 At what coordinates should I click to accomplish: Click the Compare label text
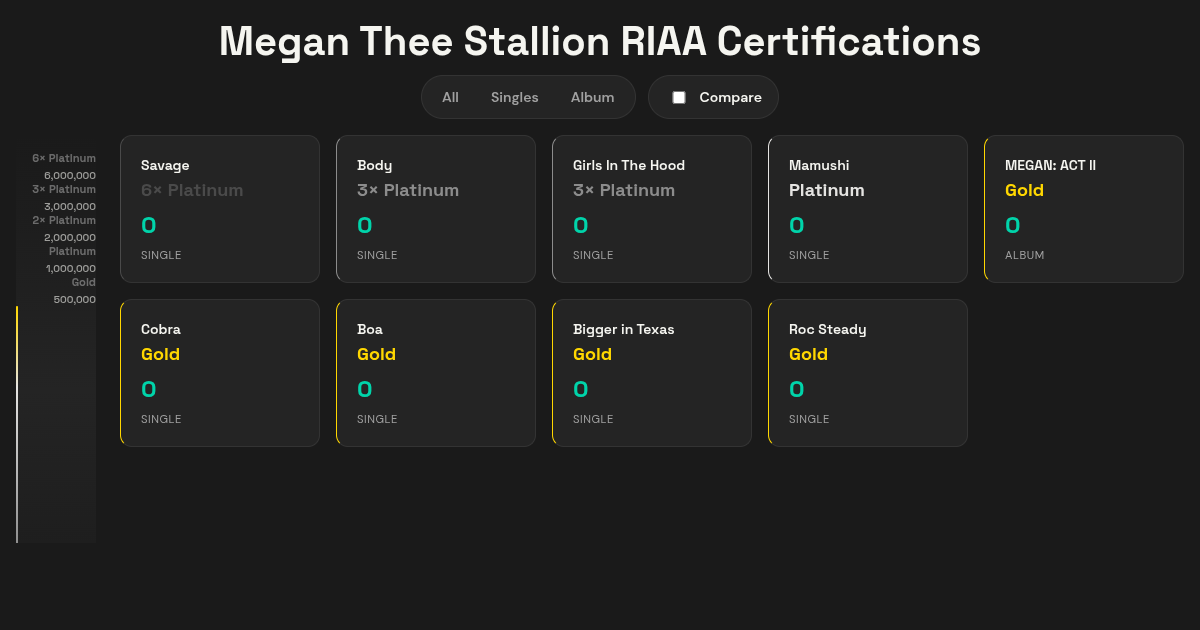(x=730, y=97)
